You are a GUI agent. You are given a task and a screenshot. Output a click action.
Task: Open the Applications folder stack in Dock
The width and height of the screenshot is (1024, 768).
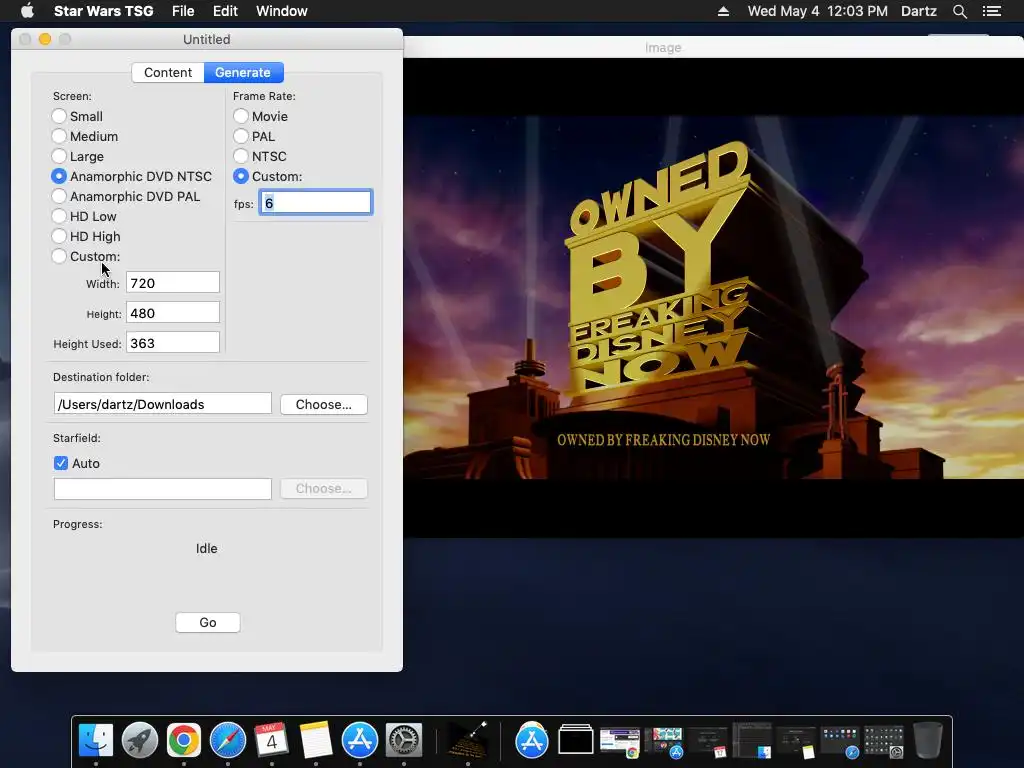tap(532, 740)
